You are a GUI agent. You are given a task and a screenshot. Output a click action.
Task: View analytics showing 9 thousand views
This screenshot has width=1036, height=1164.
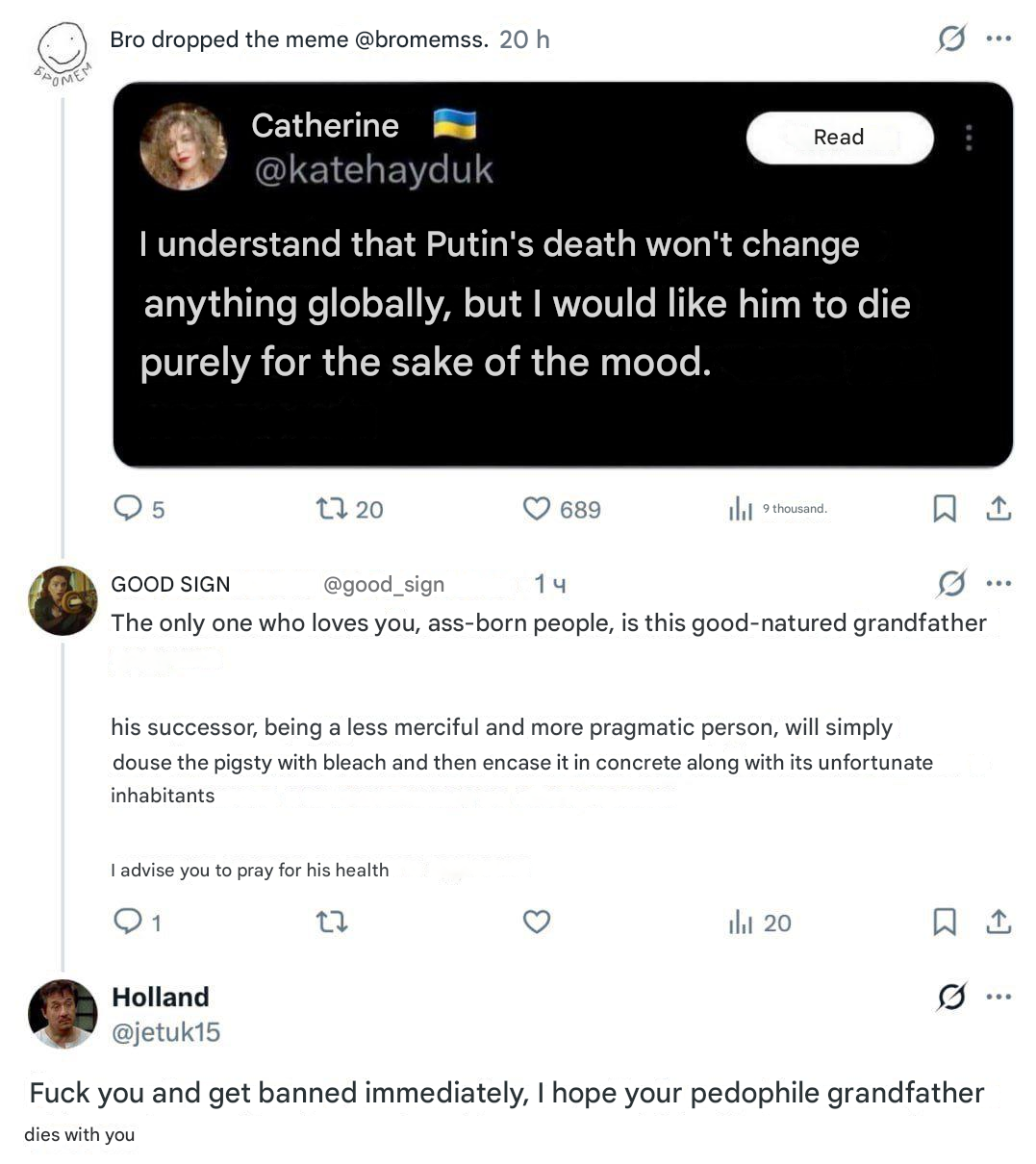(740, 509)
